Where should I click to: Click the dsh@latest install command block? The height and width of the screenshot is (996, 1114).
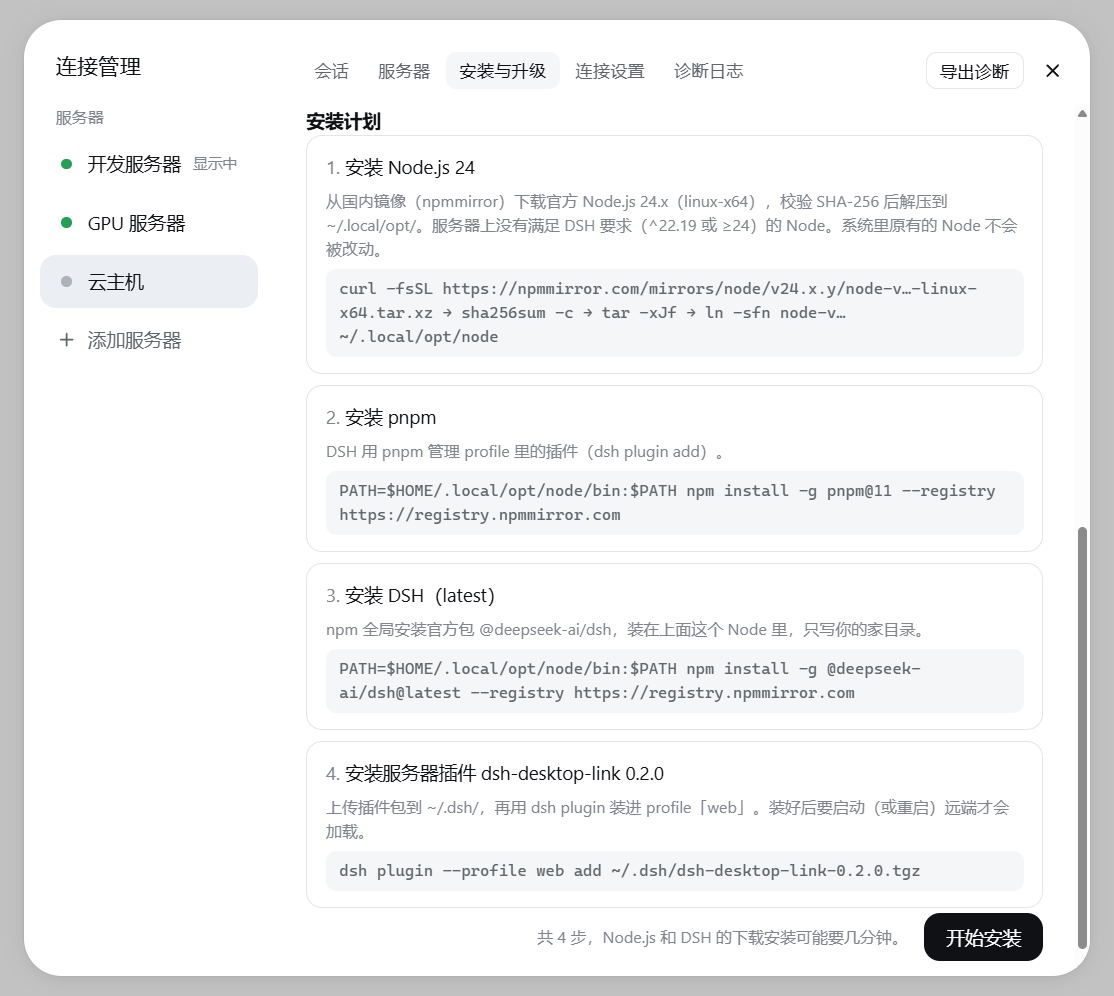coord(674,681)
